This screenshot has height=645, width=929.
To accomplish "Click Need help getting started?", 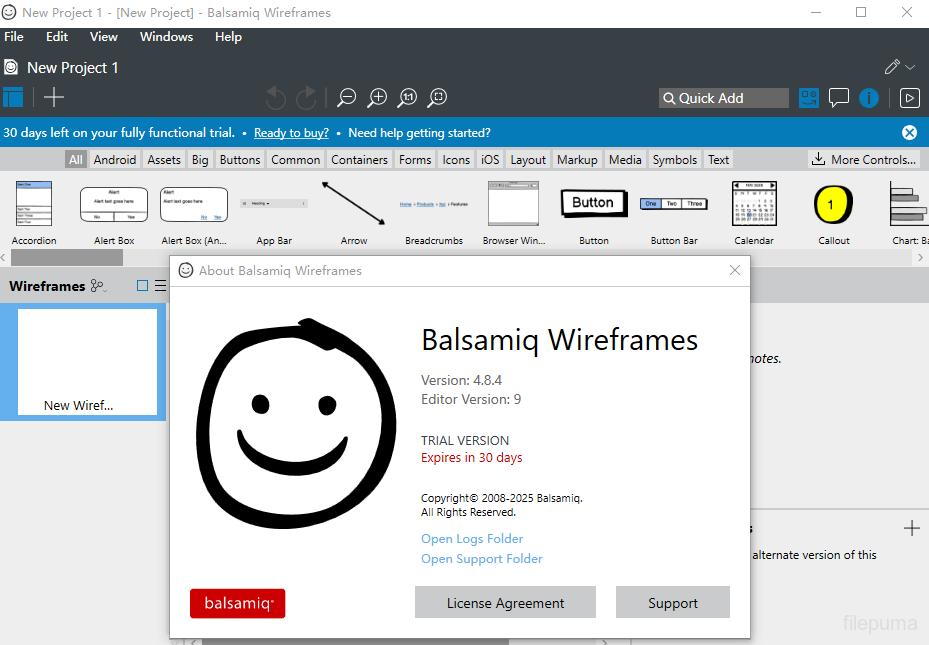I will (x=419, y=133).
